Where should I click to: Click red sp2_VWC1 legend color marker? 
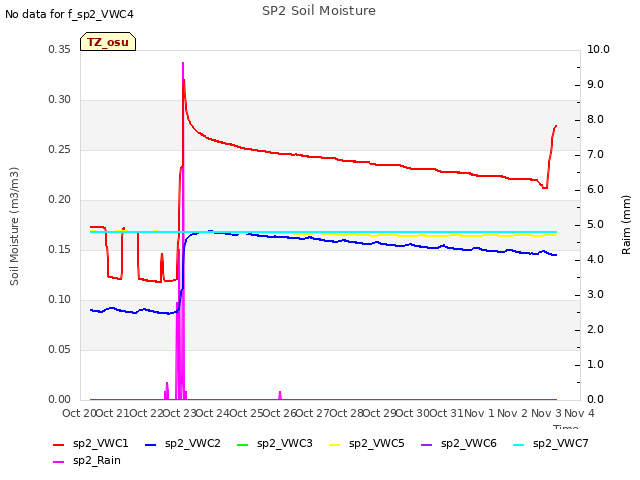59,444
